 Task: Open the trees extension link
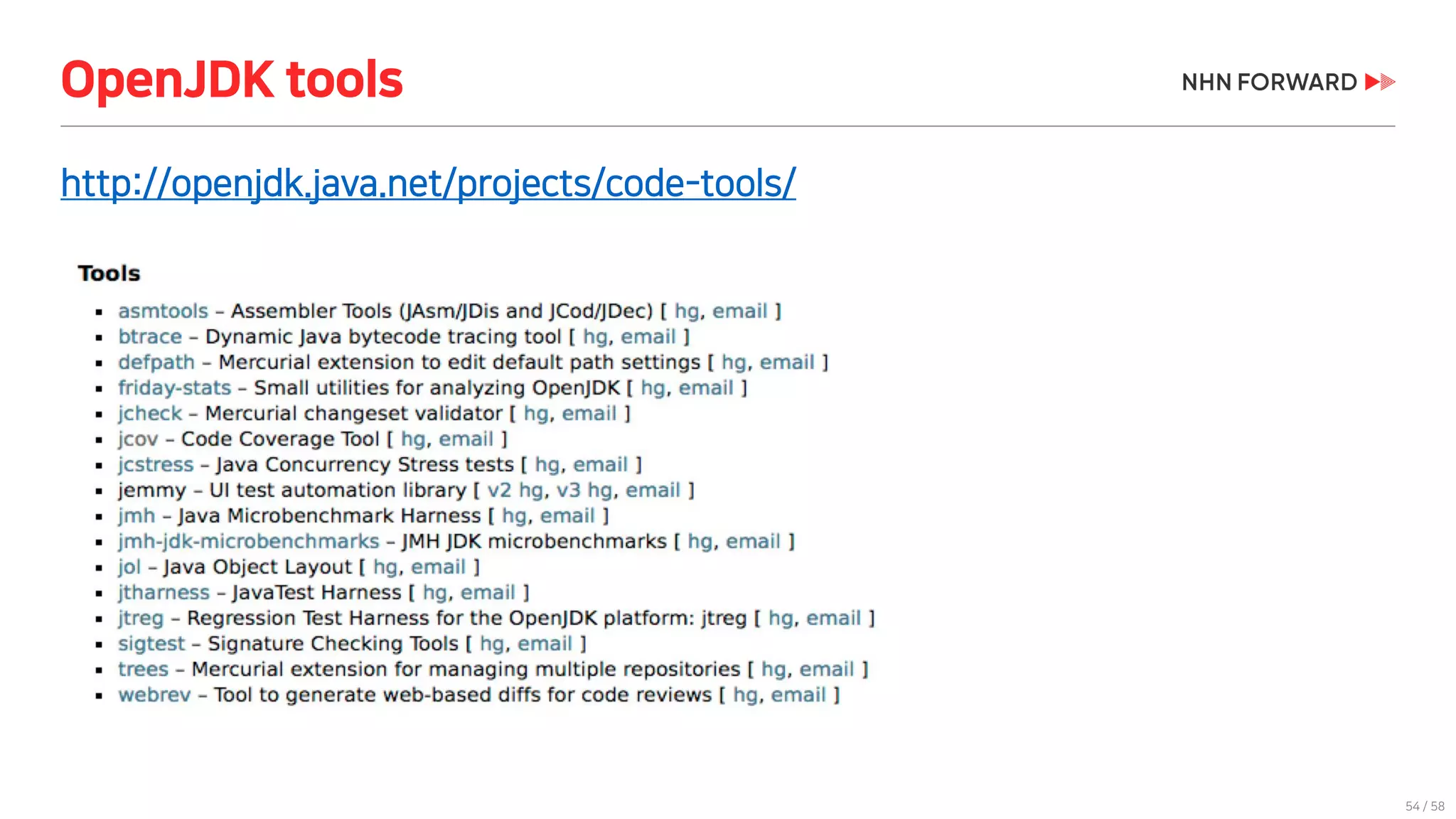coord(144,670)
